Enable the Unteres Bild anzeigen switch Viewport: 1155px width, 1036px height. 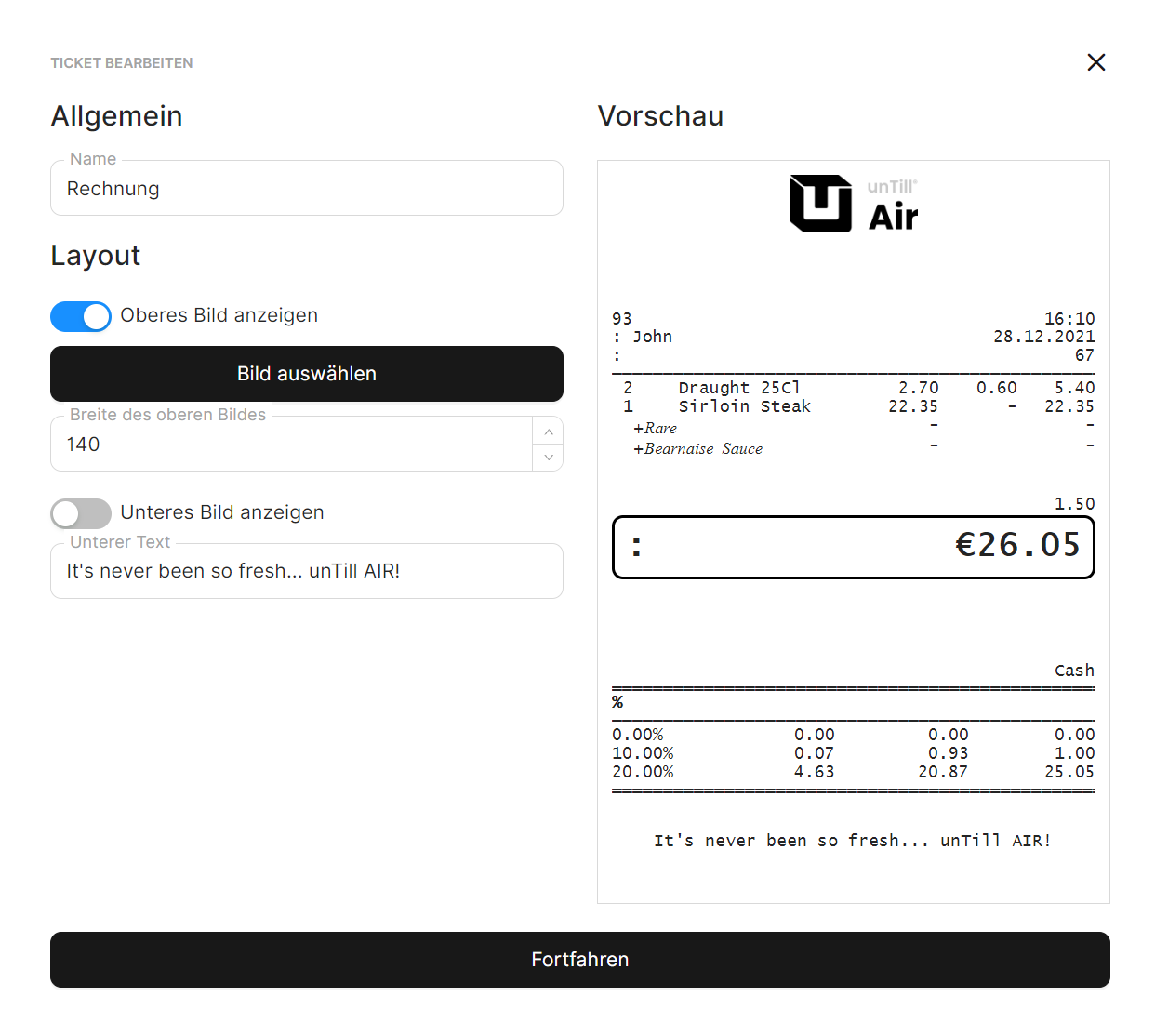pos(81,513)
